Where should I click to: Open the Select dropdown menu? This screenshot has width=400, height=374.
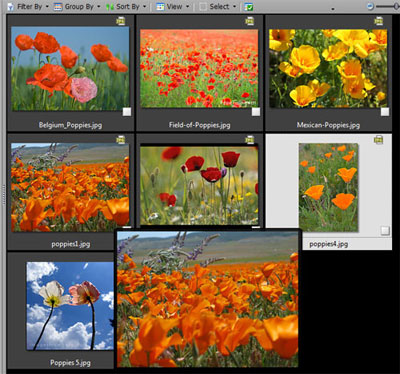pos(218,6)
